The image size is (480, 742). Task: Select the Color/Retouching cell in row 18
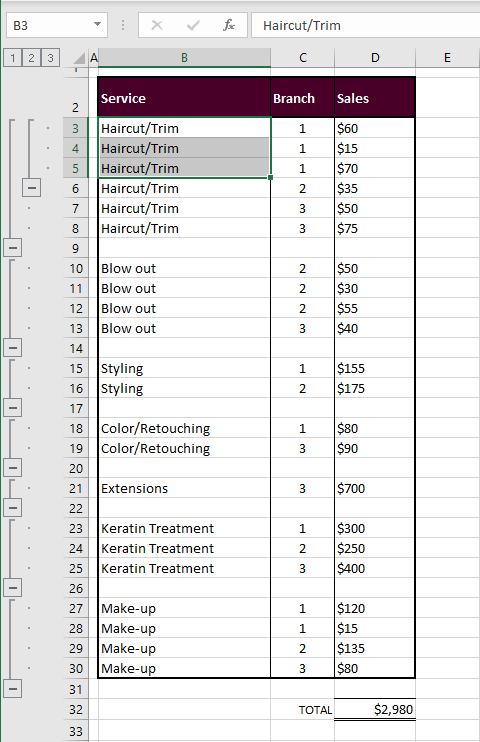point(184,428)
